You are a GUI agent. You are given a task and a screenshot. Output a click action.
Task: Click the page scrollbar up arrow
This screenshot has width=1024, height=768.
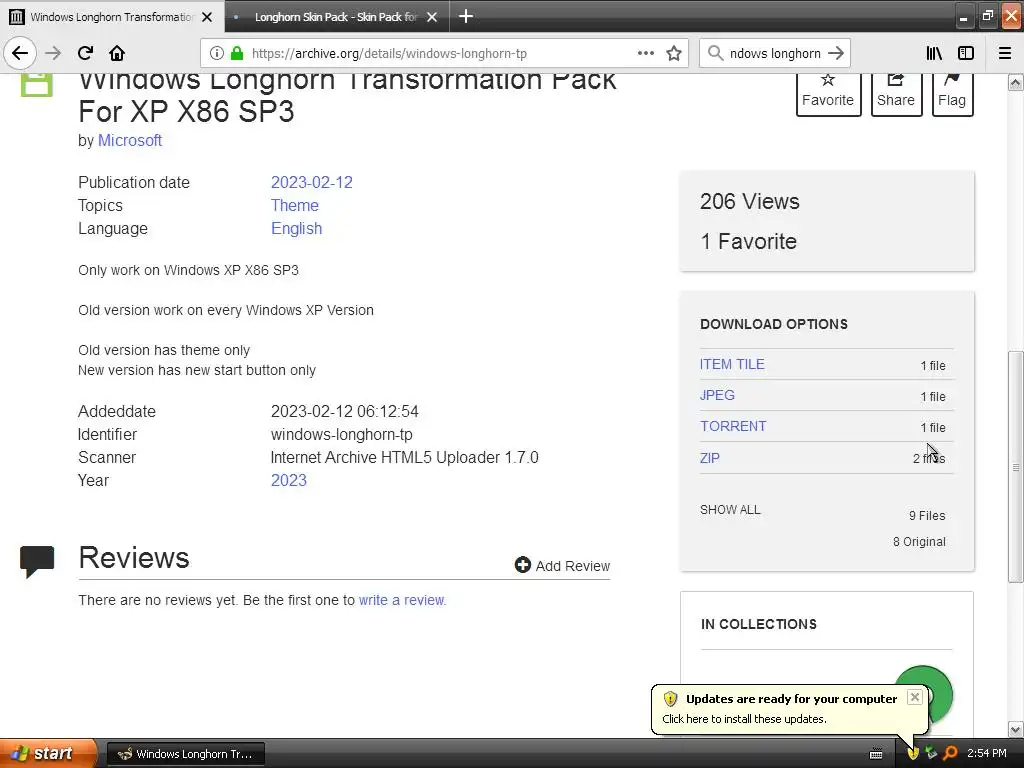coord(1016,82)
